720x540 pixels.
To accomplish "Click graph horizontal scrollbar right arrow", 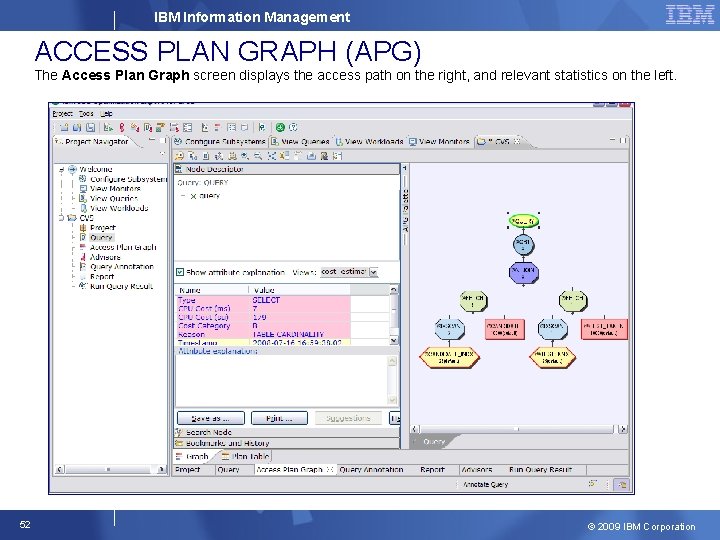I will tap(623, 429).
